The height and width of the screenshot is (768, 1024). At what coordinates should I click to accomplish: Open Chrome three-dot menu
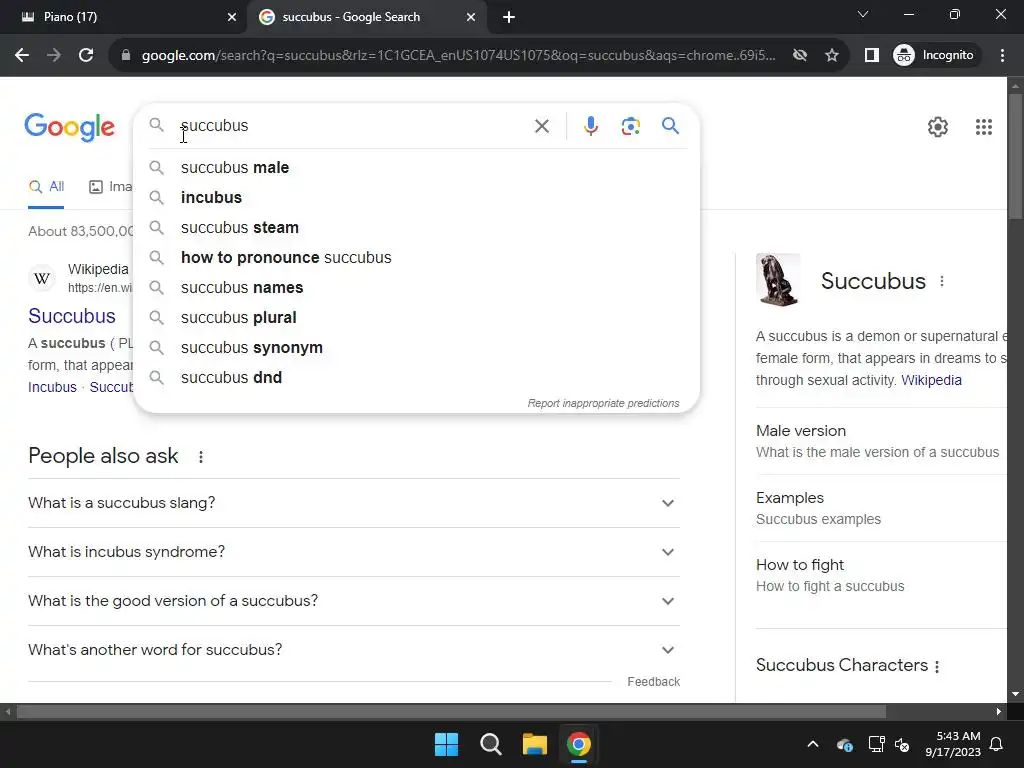tap(1002, 55)
